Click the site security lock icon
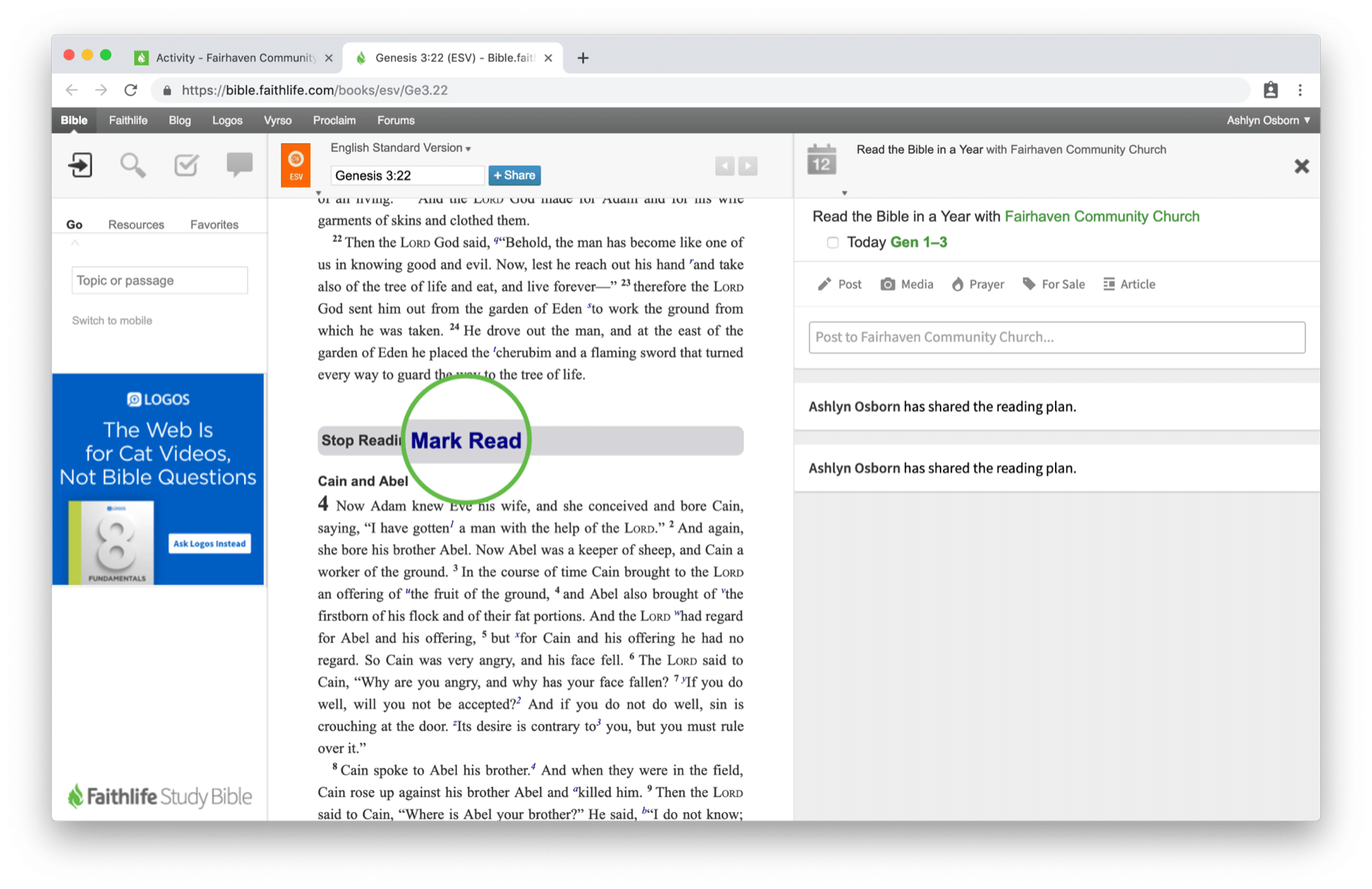 [x=167, y=91]
